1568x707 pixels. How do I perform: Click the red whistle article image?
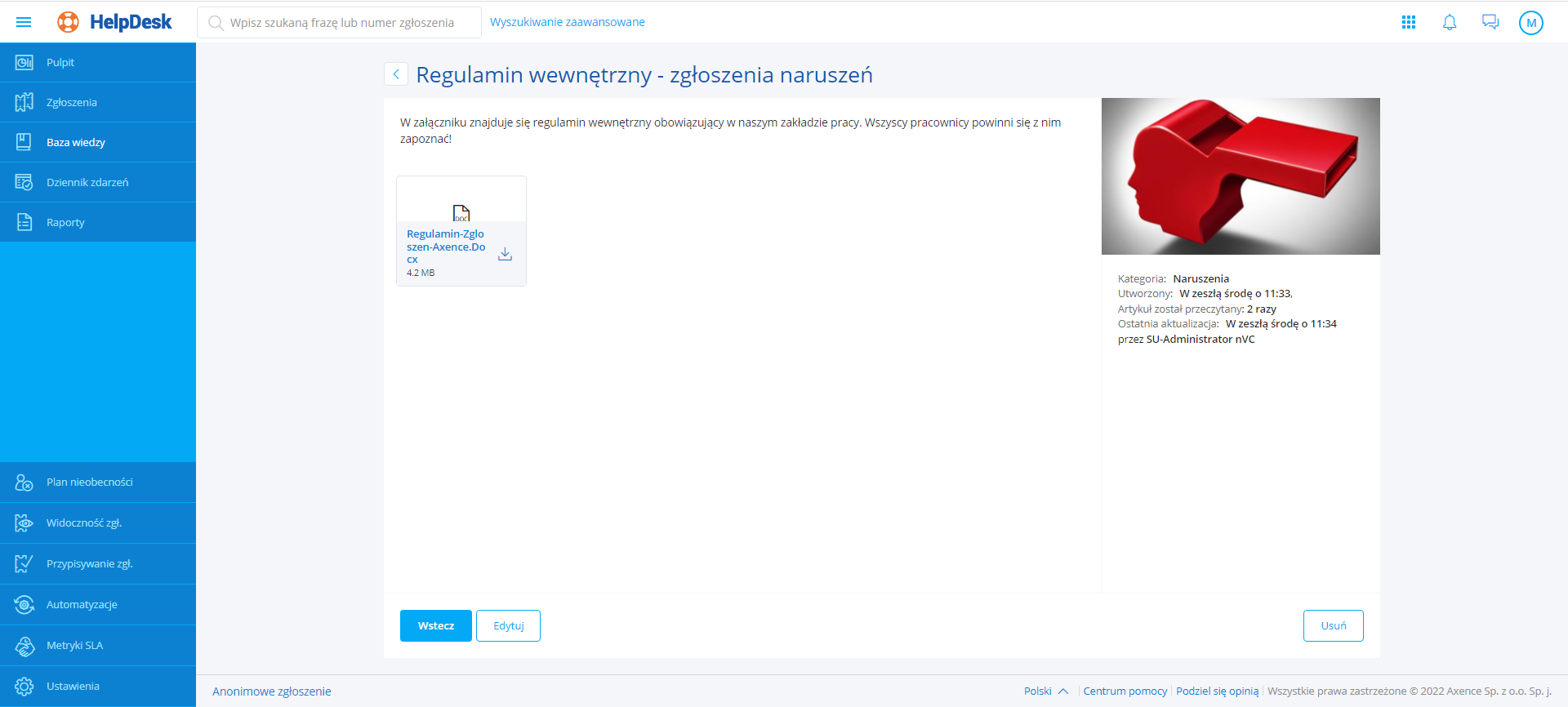point(1241,176)
